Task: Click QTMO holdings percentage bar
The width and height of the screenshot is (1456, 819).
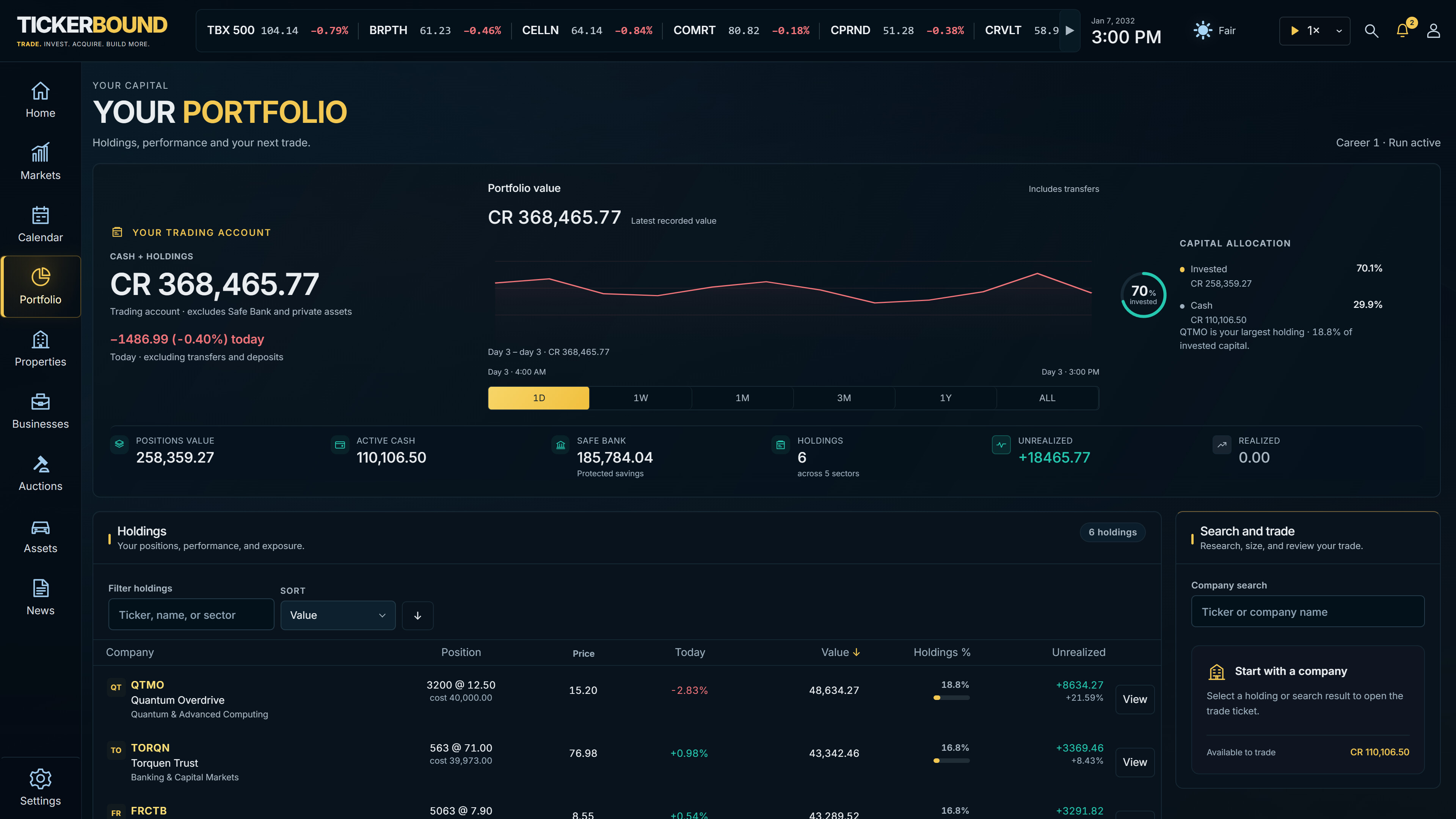Action: pos(952,698)
